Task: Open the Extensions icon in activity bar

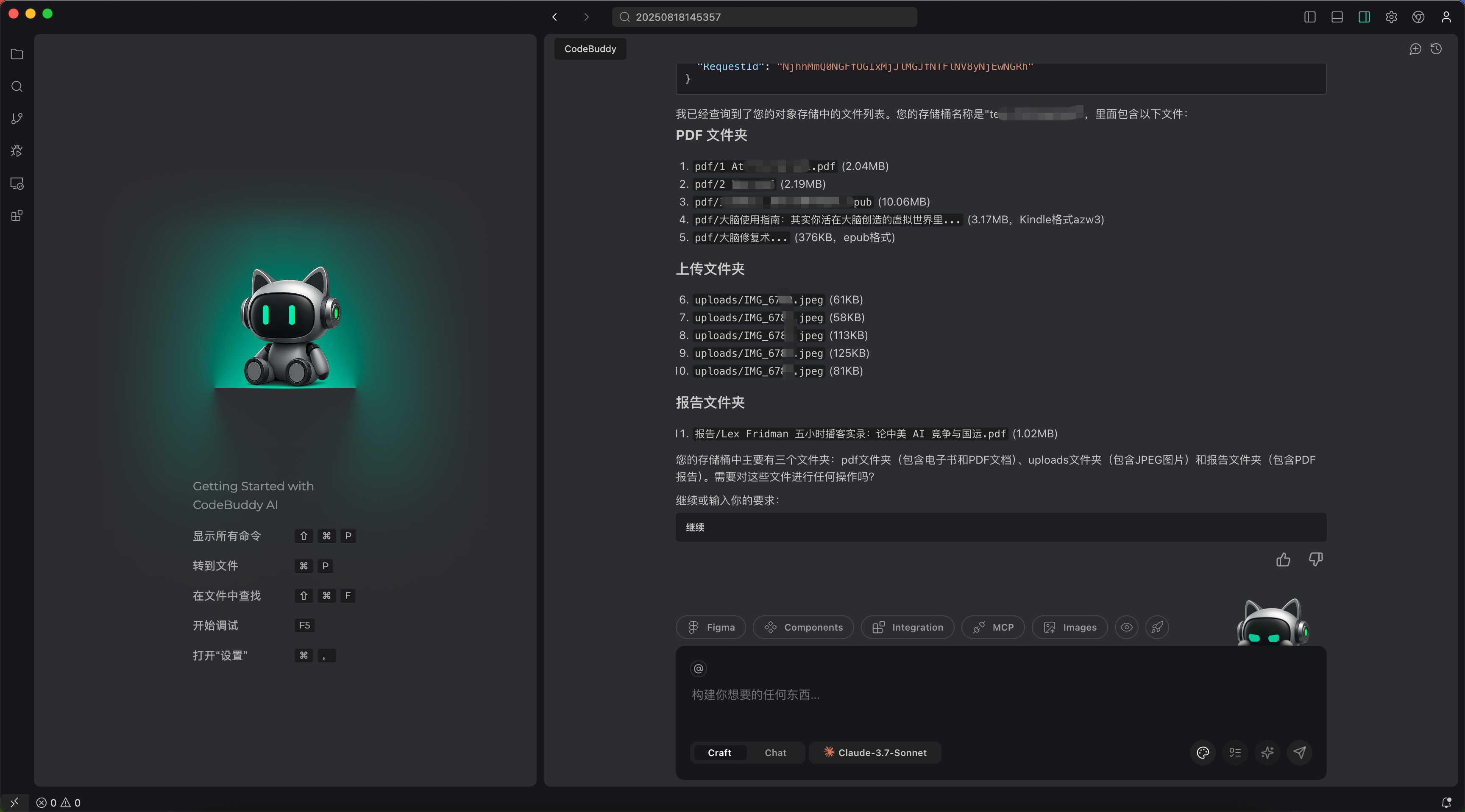Action: [17, 216]
